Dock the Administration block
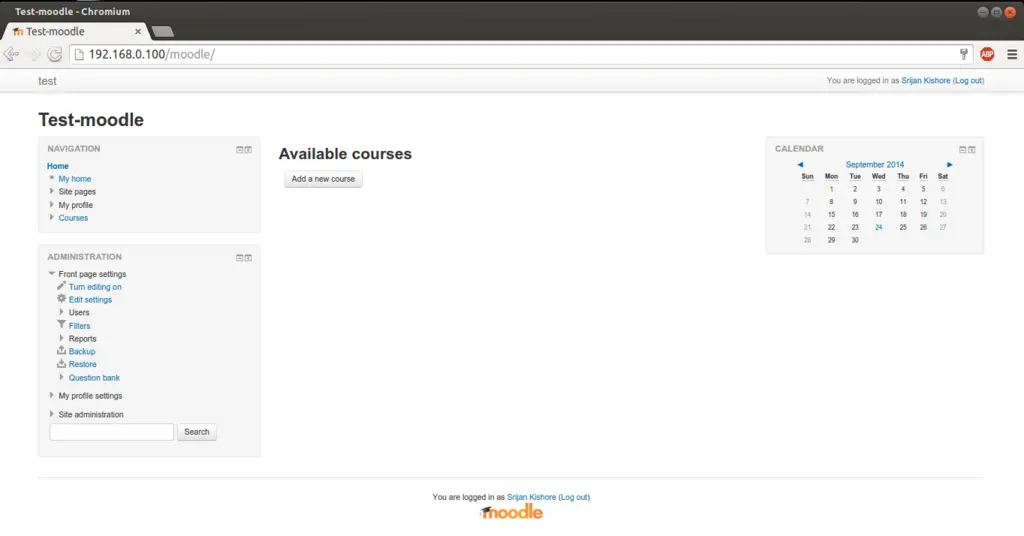The height and width of the screenshot is (536, 1024). [248, 258]
